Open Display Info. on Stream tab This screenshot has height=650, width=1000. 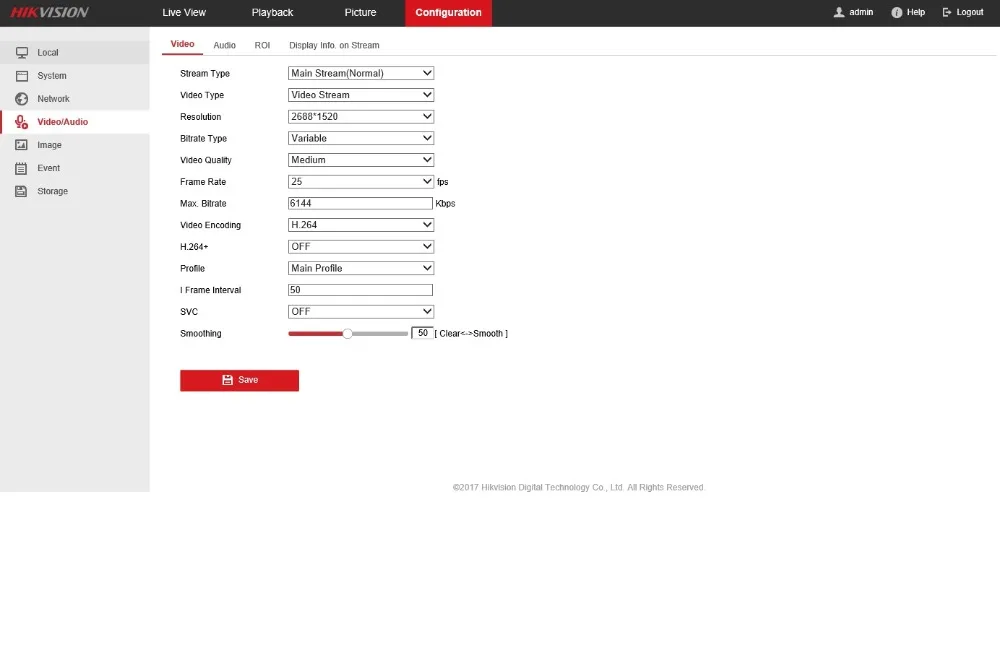(334, 45)
